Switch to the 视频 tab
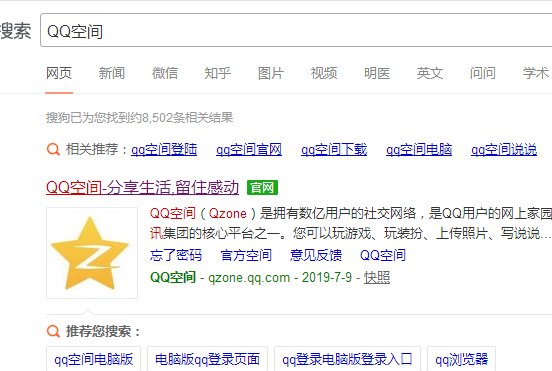The image size is (552, 371). tap(324, 73)
